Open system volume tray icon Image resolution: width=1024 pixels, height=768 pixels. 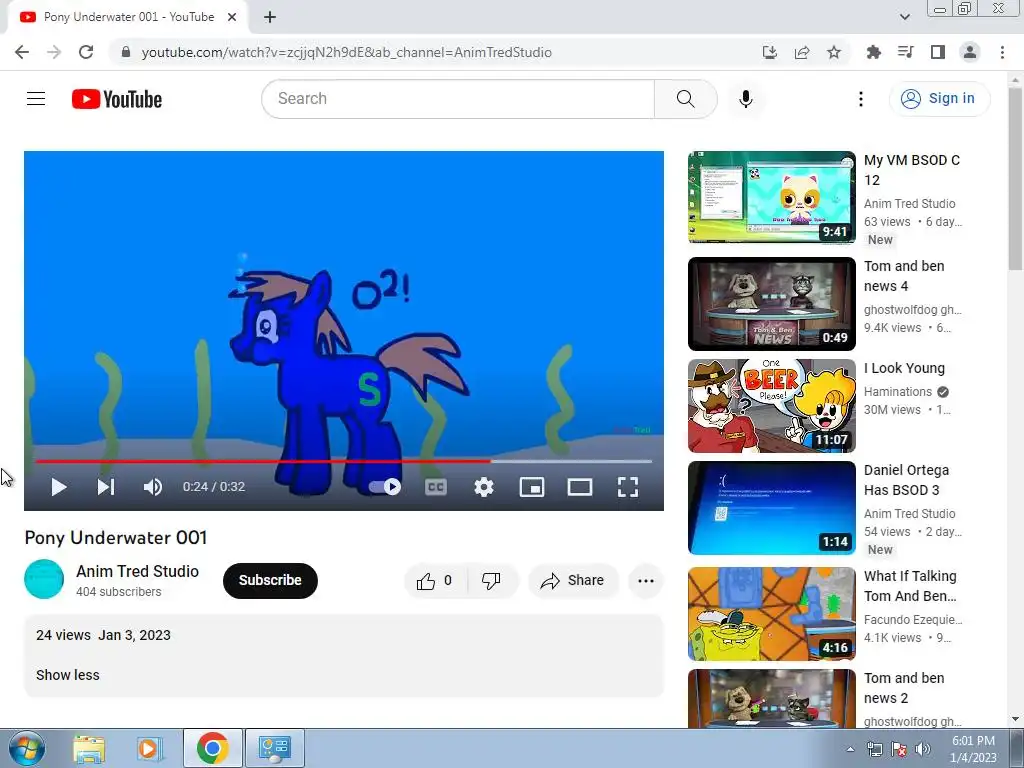tap(923, 749)
